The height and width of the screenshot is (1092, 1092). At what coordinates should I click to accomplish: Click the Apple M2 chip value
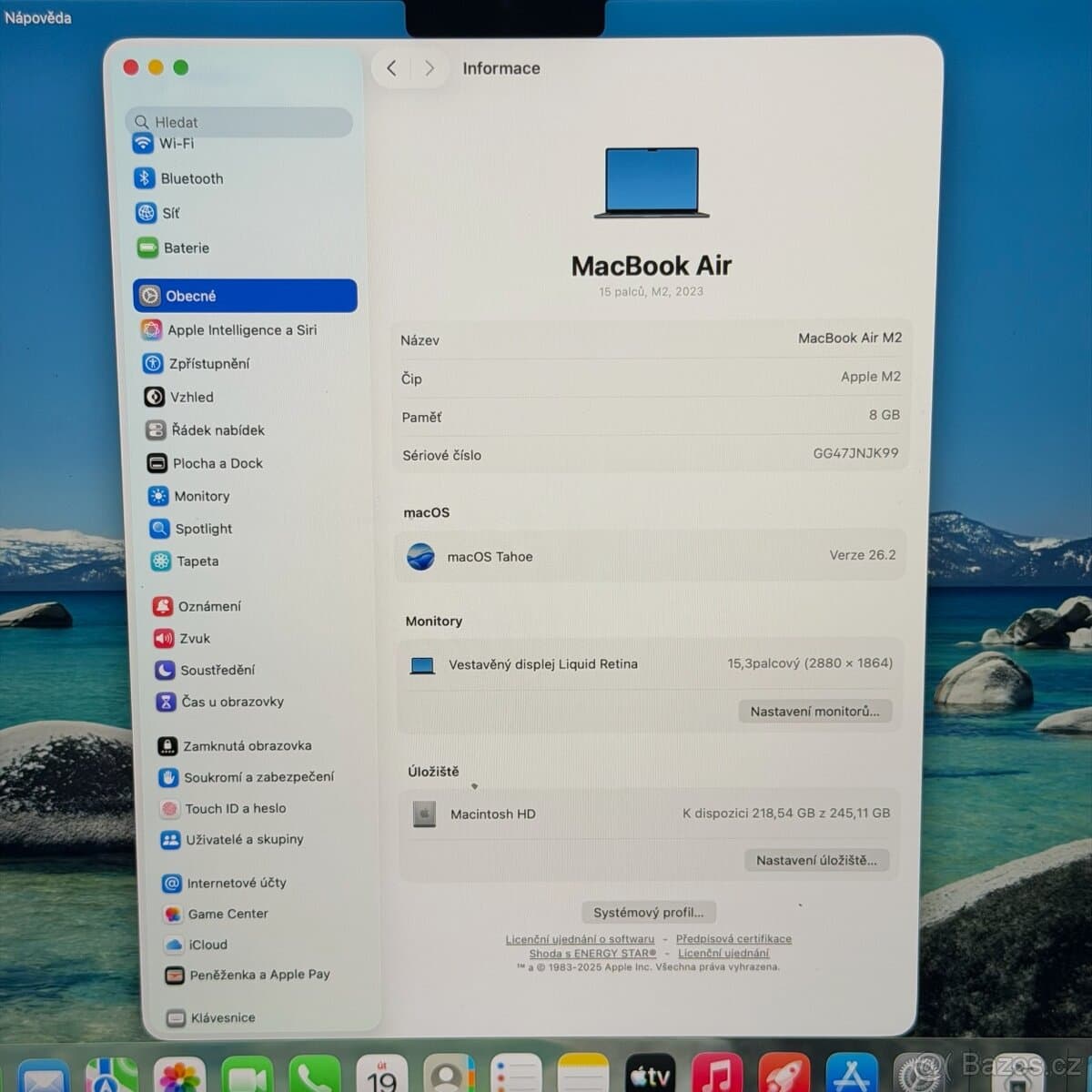(x=871, y=377)
